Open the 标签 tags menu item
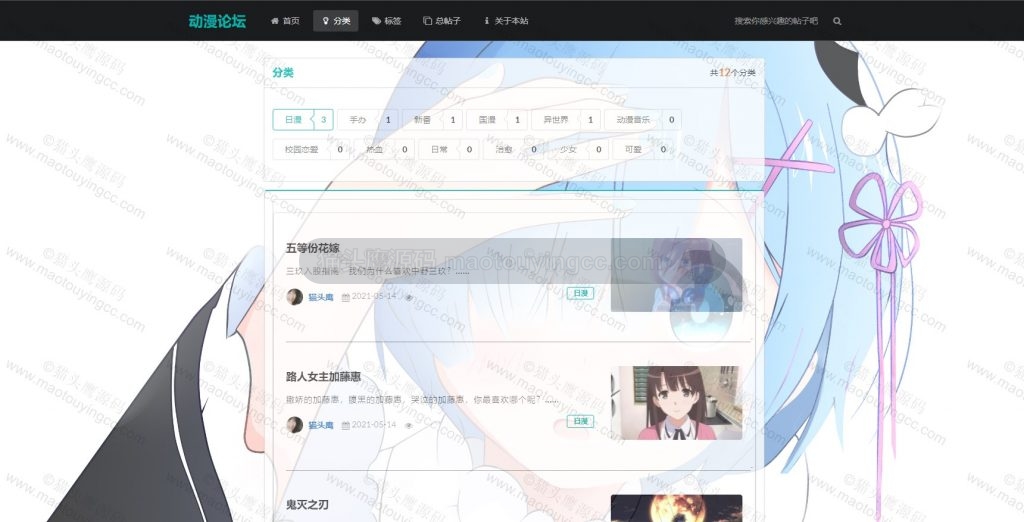The image size is (1024, 522). [x=387, y=21]
